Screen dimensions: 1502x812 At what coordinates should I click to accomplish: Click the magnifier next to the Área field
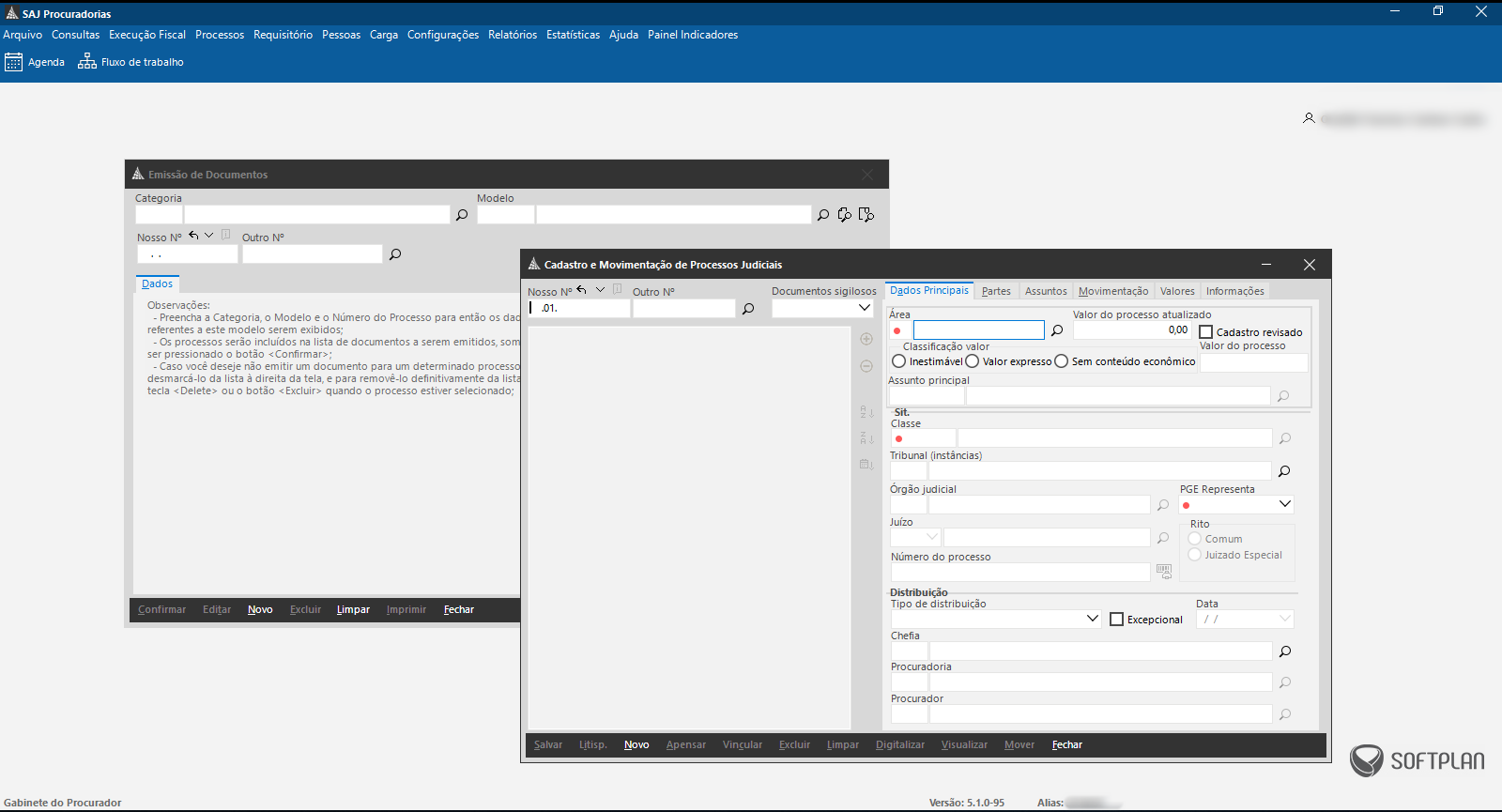coord(1057,330)
